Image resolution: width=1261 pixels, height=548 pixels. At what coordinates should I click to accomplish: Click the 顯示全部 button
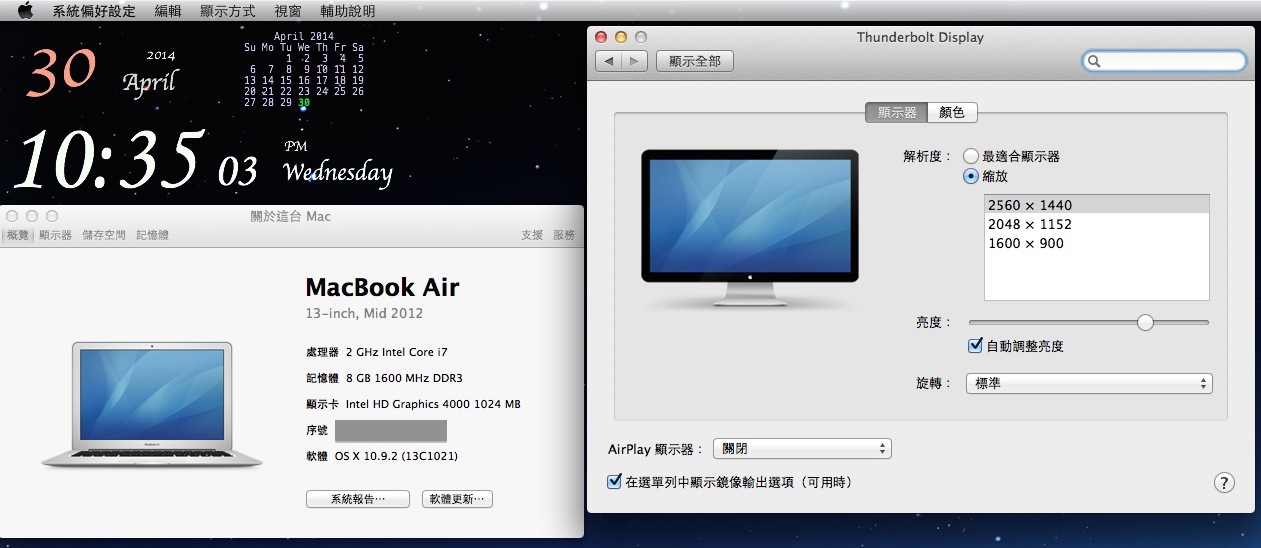pyautogui.click(x=695, y=61)
